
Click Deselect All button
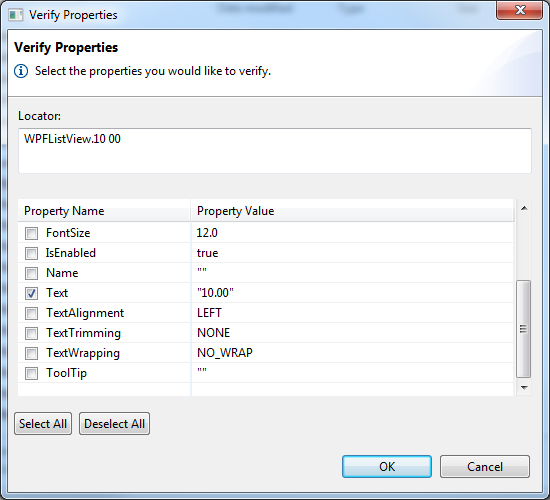(x=114, y=424)
